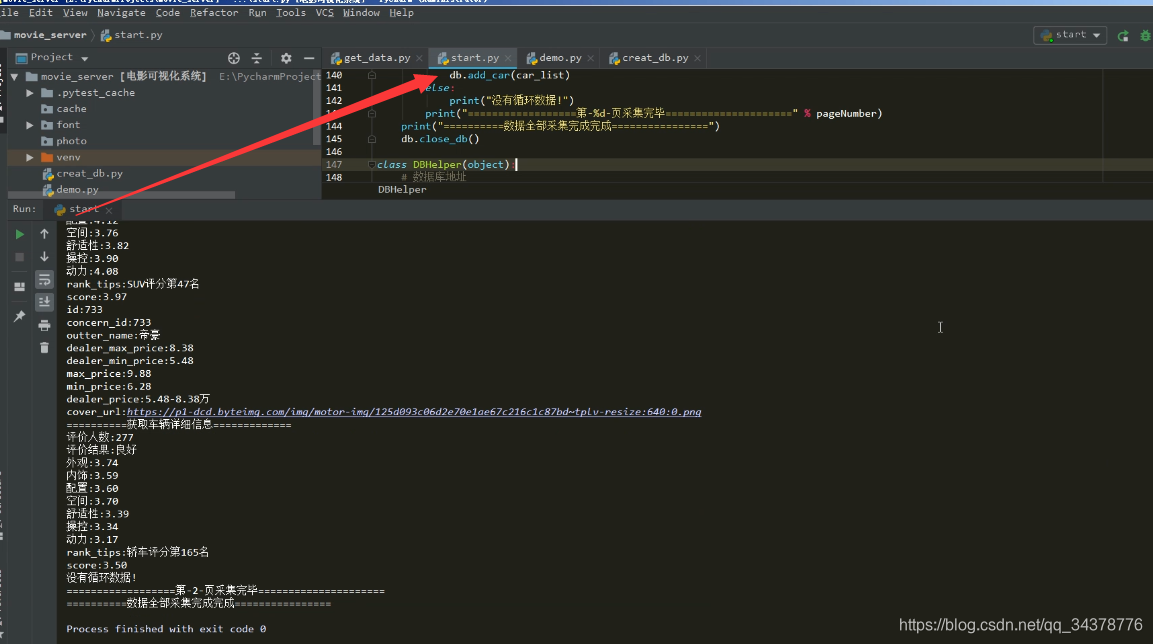1153x644 pixels.
Task: Open the Help menu
Action: pos(401,12)
